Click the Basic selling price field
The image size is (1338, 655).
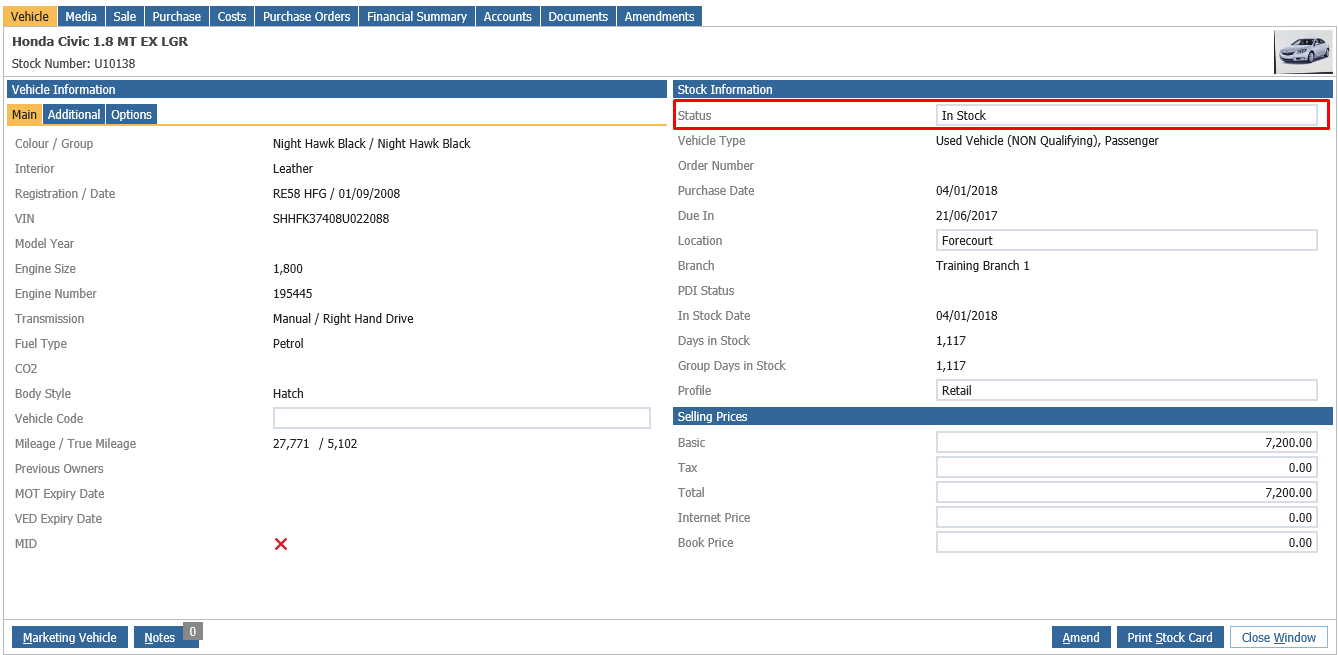click(1127, 443)
